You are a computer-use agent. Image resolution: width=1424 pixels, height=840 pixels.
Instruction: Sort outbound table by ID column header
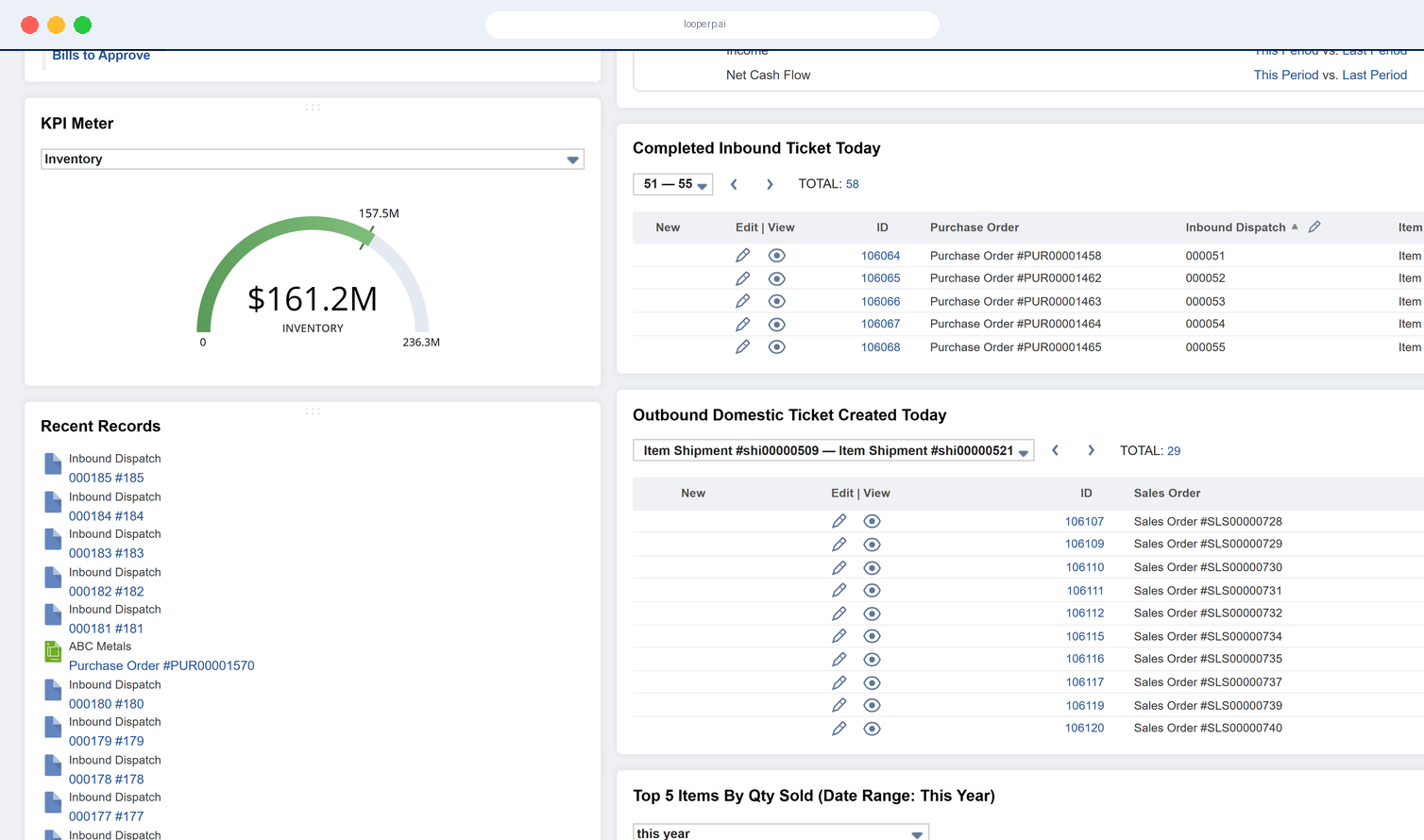tap(1086, 494)
